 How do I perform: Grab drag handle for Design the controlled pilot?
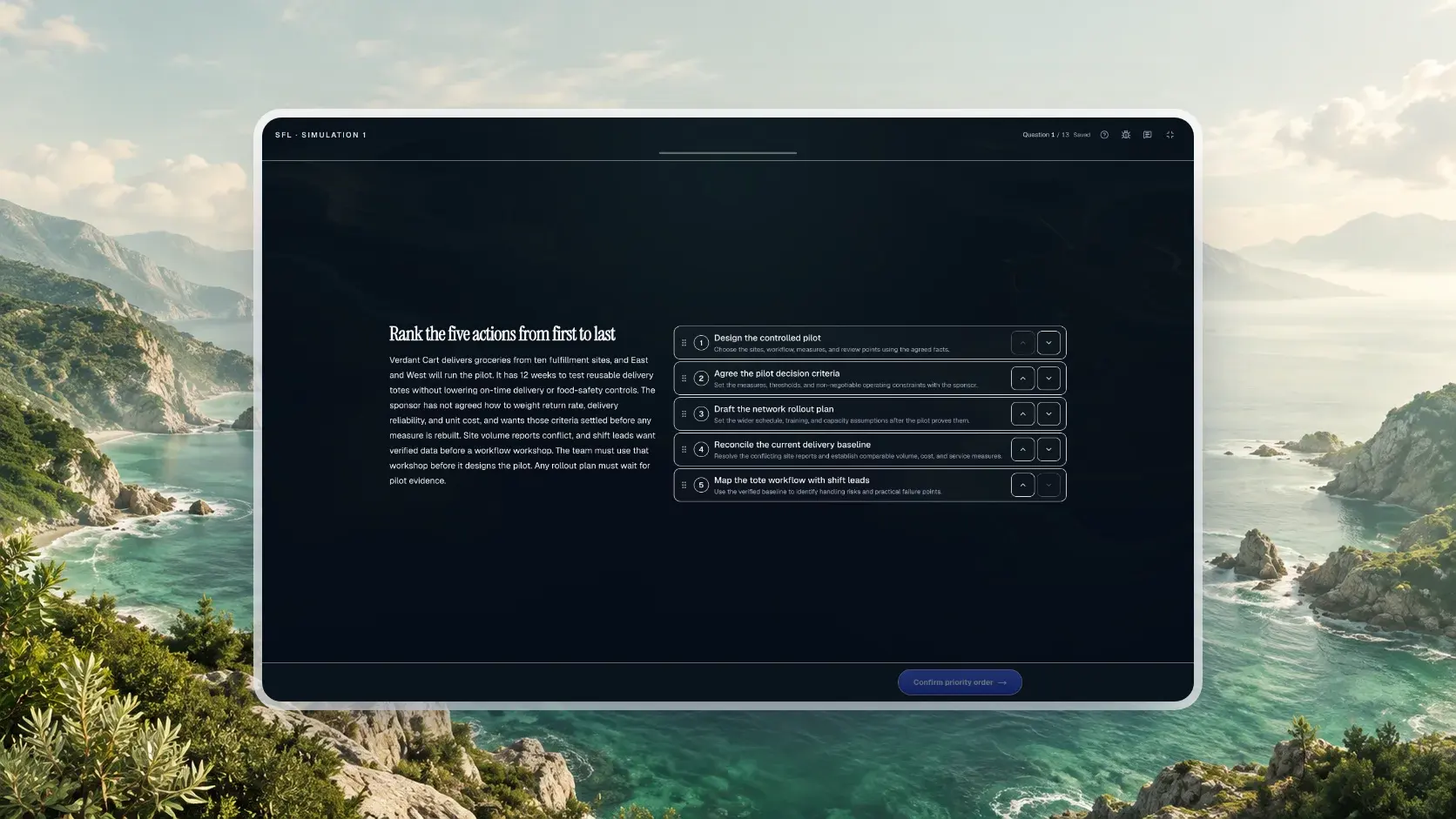(x=684, y=343)
